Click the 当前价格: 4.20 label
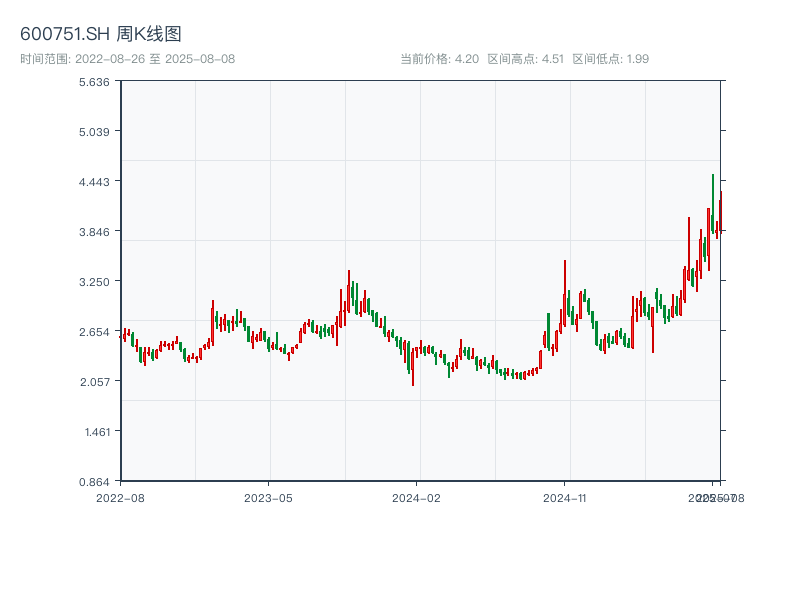 439,59
